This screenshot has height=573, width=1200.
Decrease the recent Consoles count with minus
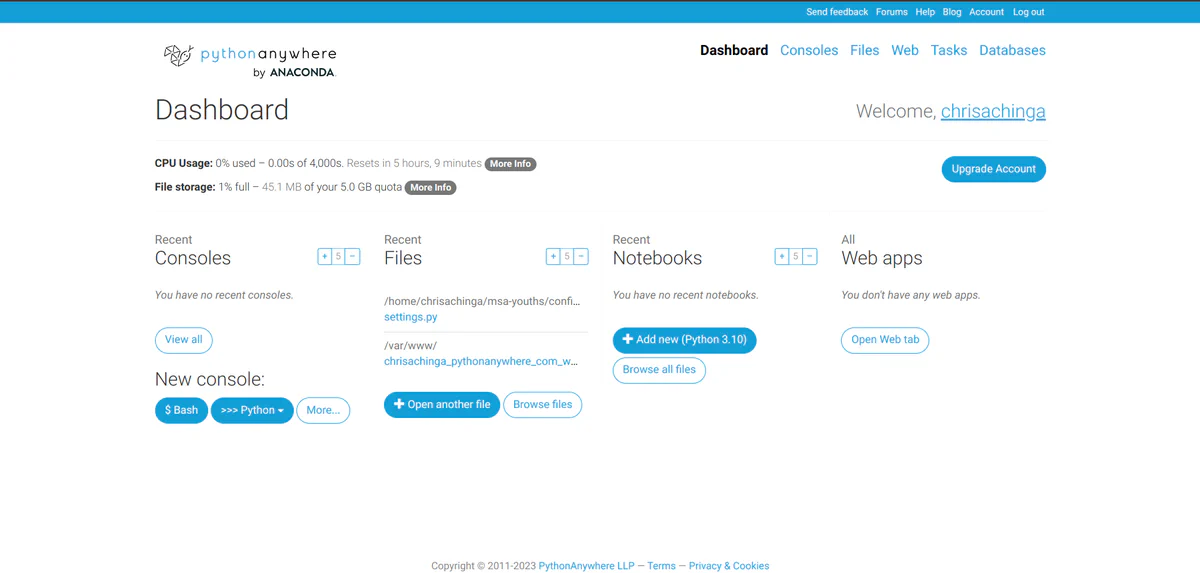pyautogui.click(x=353, y=257)
